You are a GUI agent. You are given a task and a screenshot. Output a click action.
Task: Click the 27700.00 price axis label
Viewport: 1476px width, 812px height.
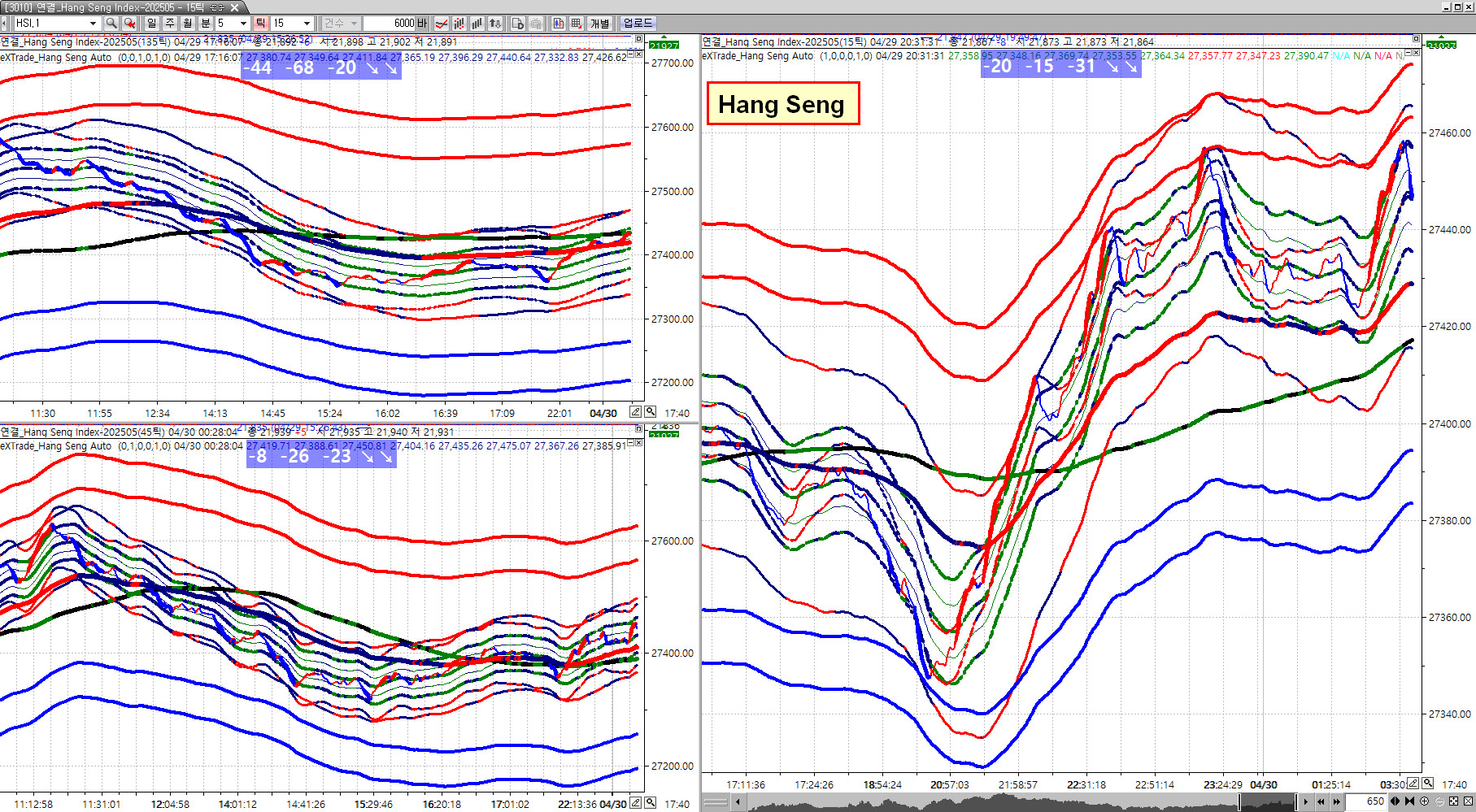coord(673,63)
